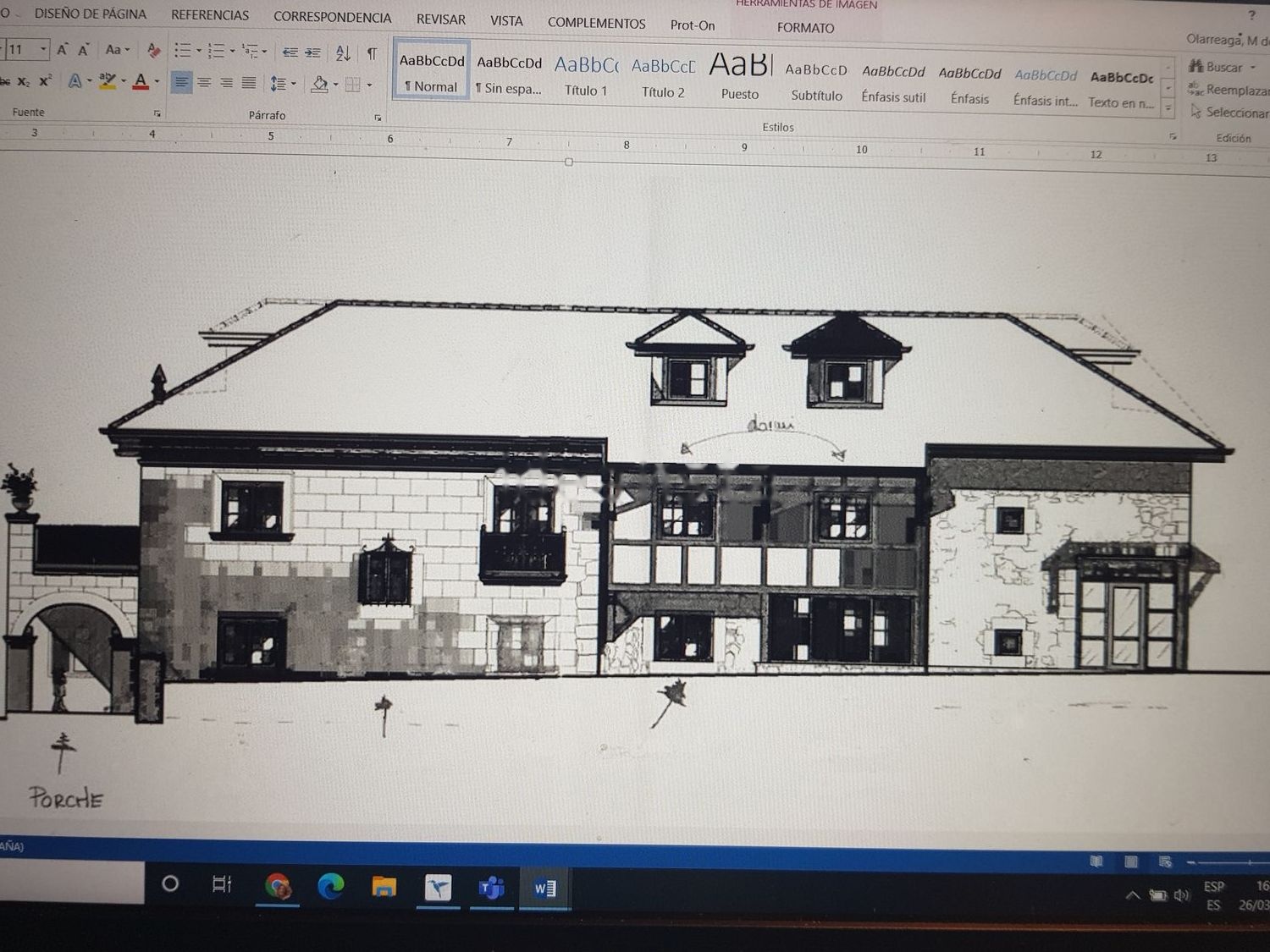Open Microsoft Teams from the taskbar
Image resolution: width=1270 pixels, height=952 pixels.
coord(491,888)
